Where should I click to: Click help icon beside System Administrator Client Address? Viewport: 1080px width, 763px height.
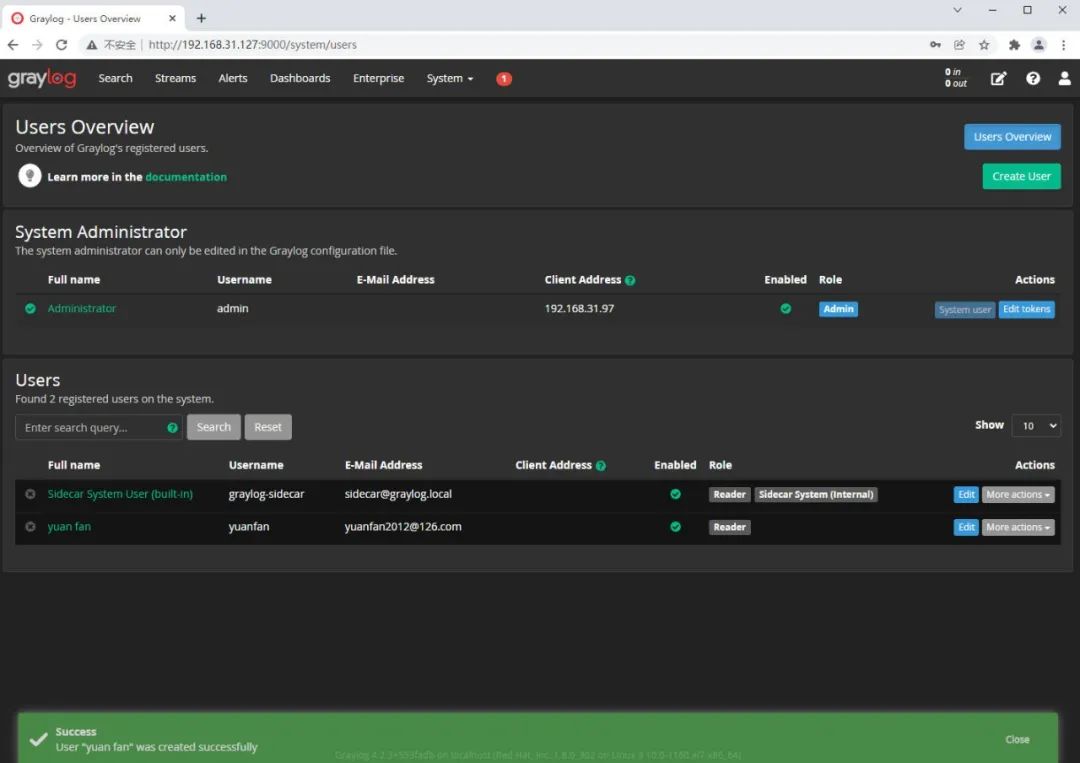(x=630, y=280)
